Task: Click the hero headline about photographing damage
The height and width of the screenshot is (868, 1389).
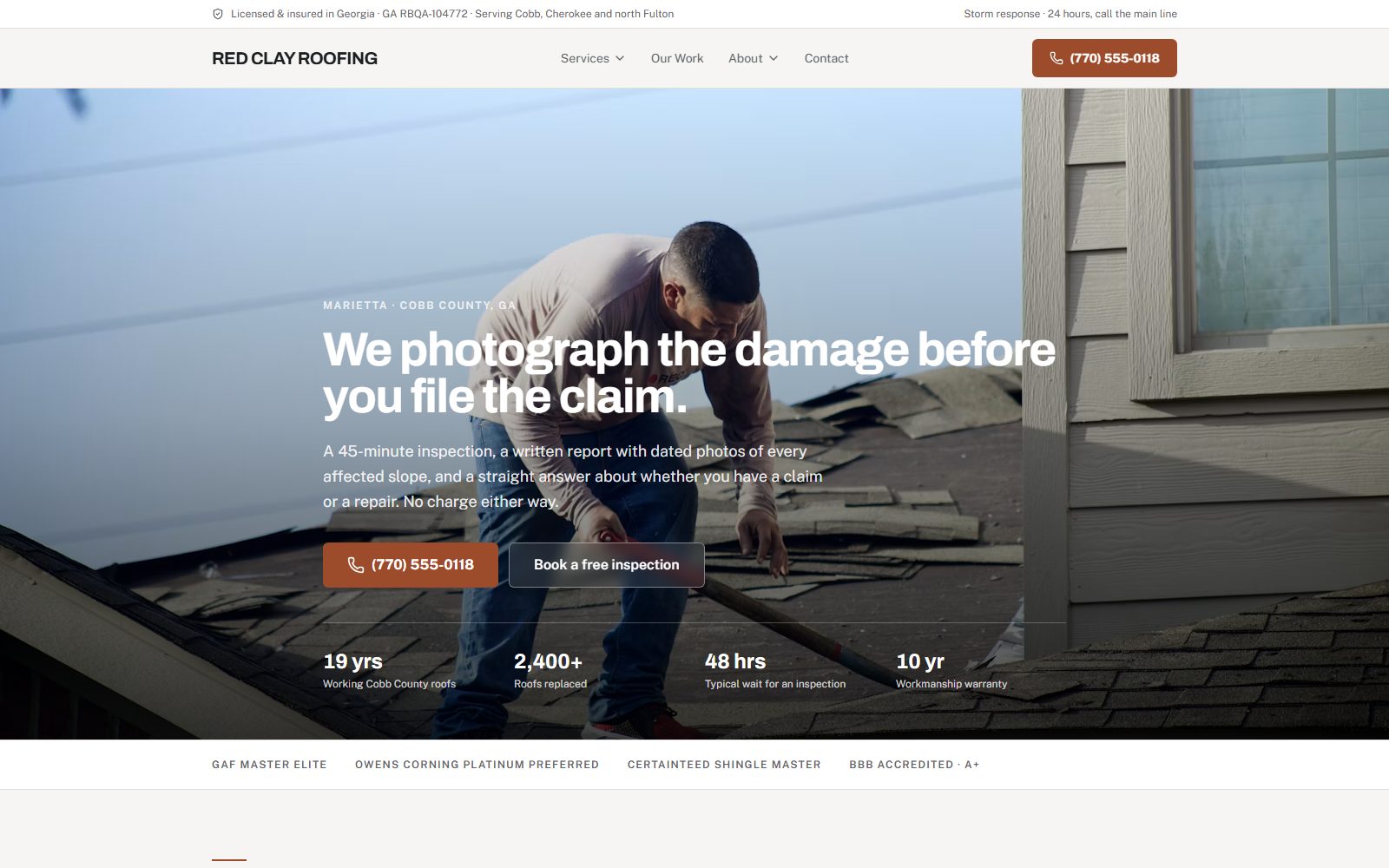Action: point(689,373)
